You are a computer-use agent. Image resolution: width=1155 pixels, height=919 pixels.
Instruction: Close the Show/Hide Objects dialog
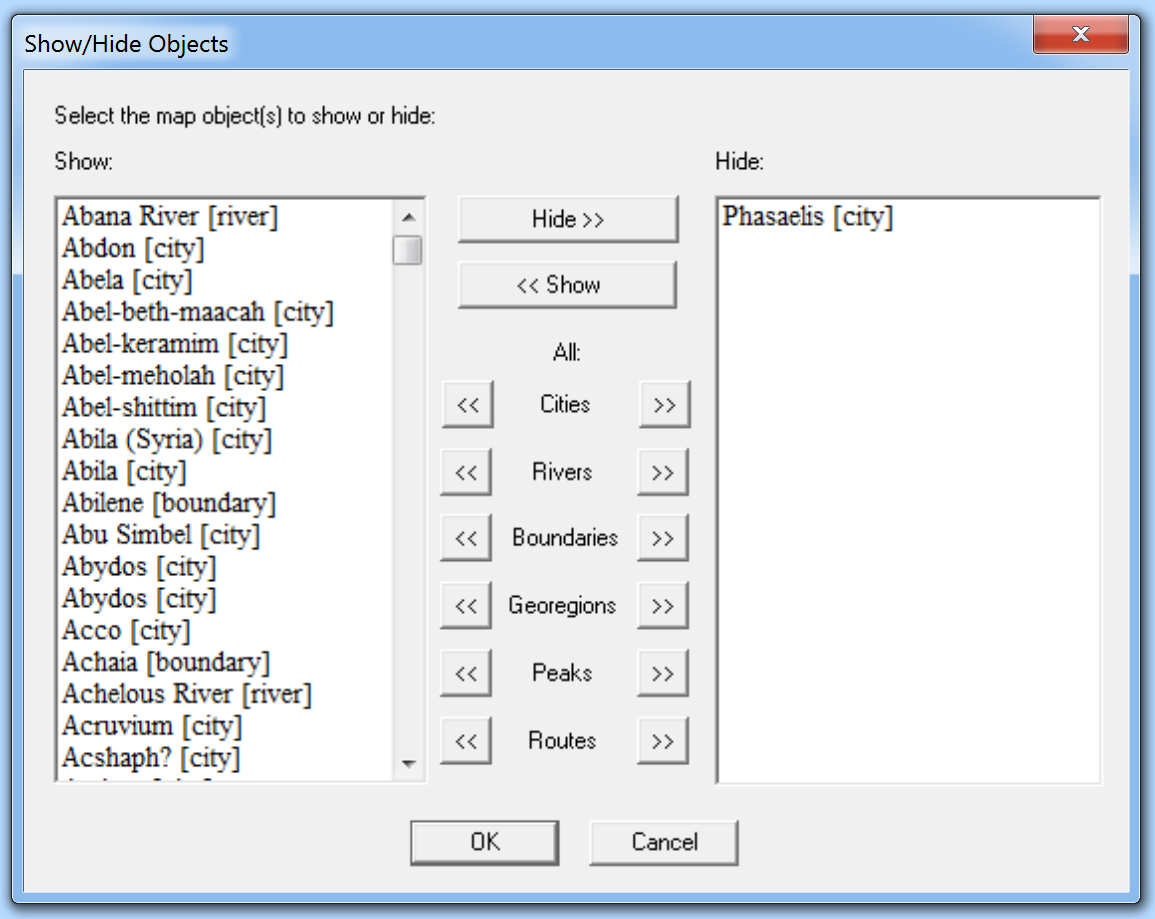click(1080, 34)
